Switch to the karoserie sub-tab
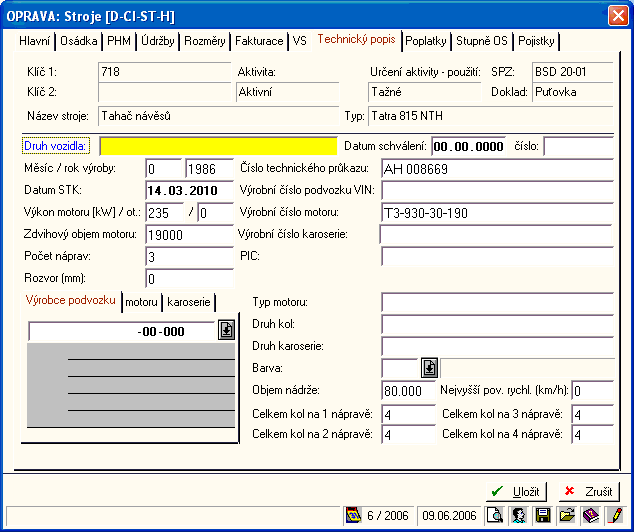The image size is (634, 532). (x=189, y=302)
